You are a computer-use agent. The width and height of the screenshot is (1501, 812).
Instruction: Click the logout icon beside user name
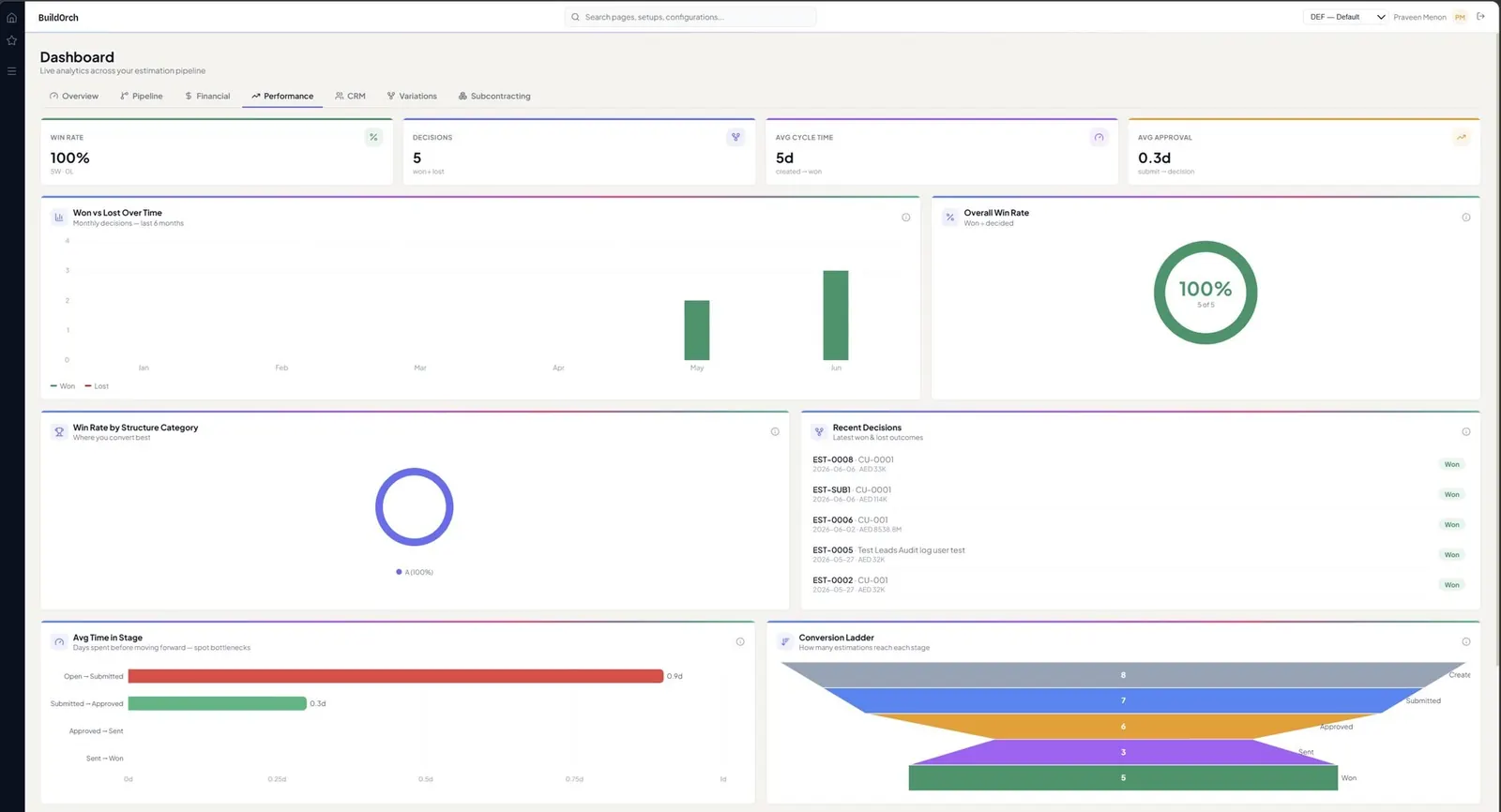[x=1480, y=16]
